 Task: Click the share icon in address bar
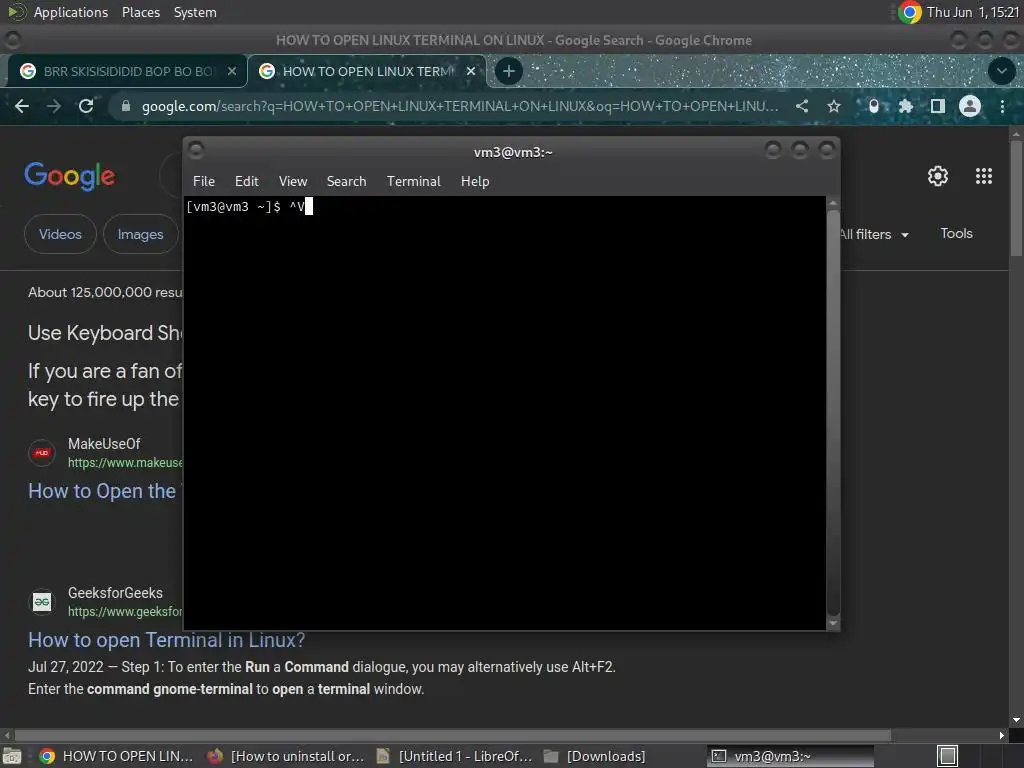(x=802, y=106)
